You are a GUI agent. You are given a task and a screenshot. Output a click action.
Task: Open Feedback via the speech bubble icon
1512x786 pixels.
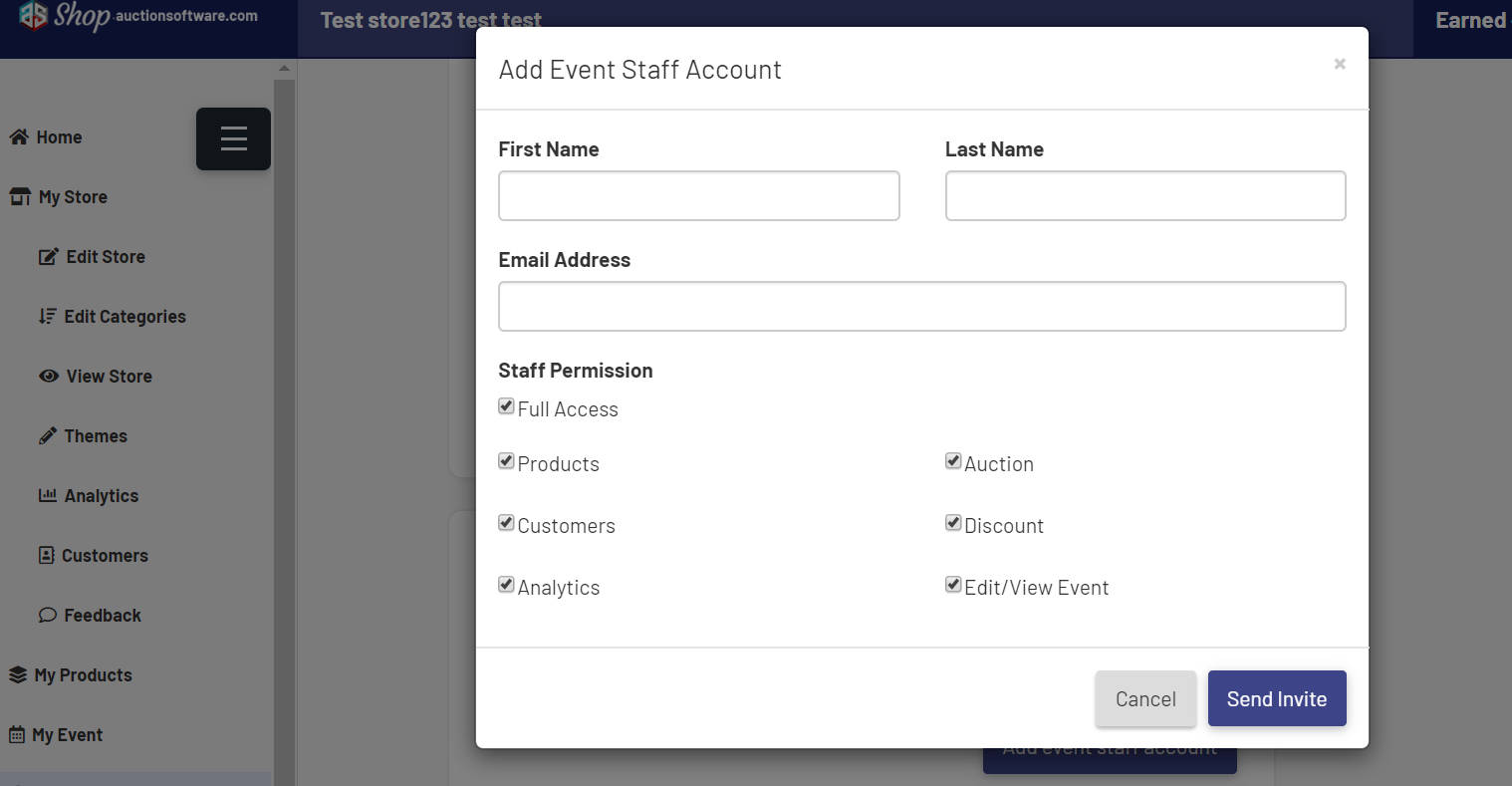(x=48, y=615)
